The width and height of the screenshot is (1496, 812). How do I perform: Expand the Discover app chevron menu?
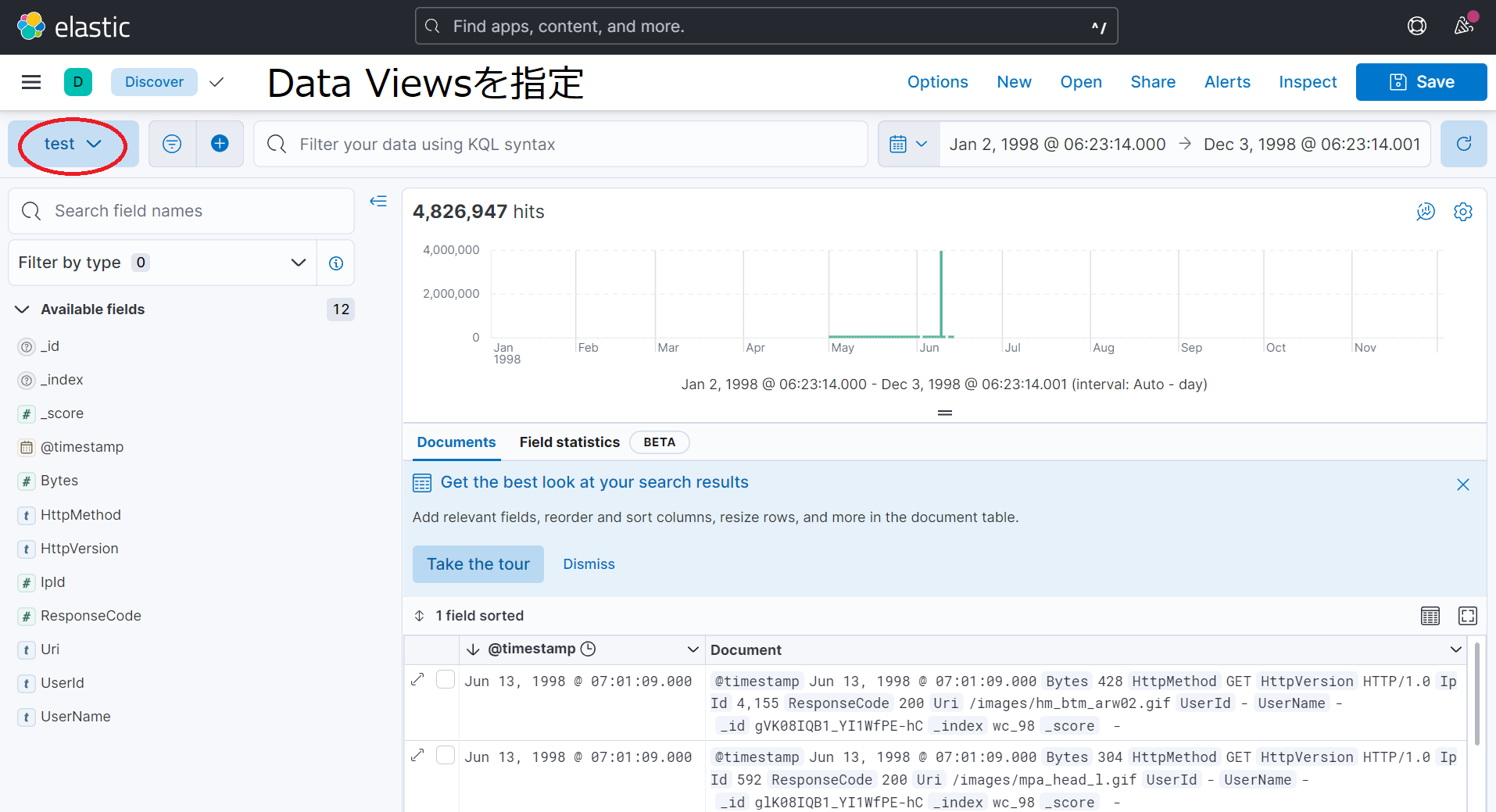coord(217,82)
